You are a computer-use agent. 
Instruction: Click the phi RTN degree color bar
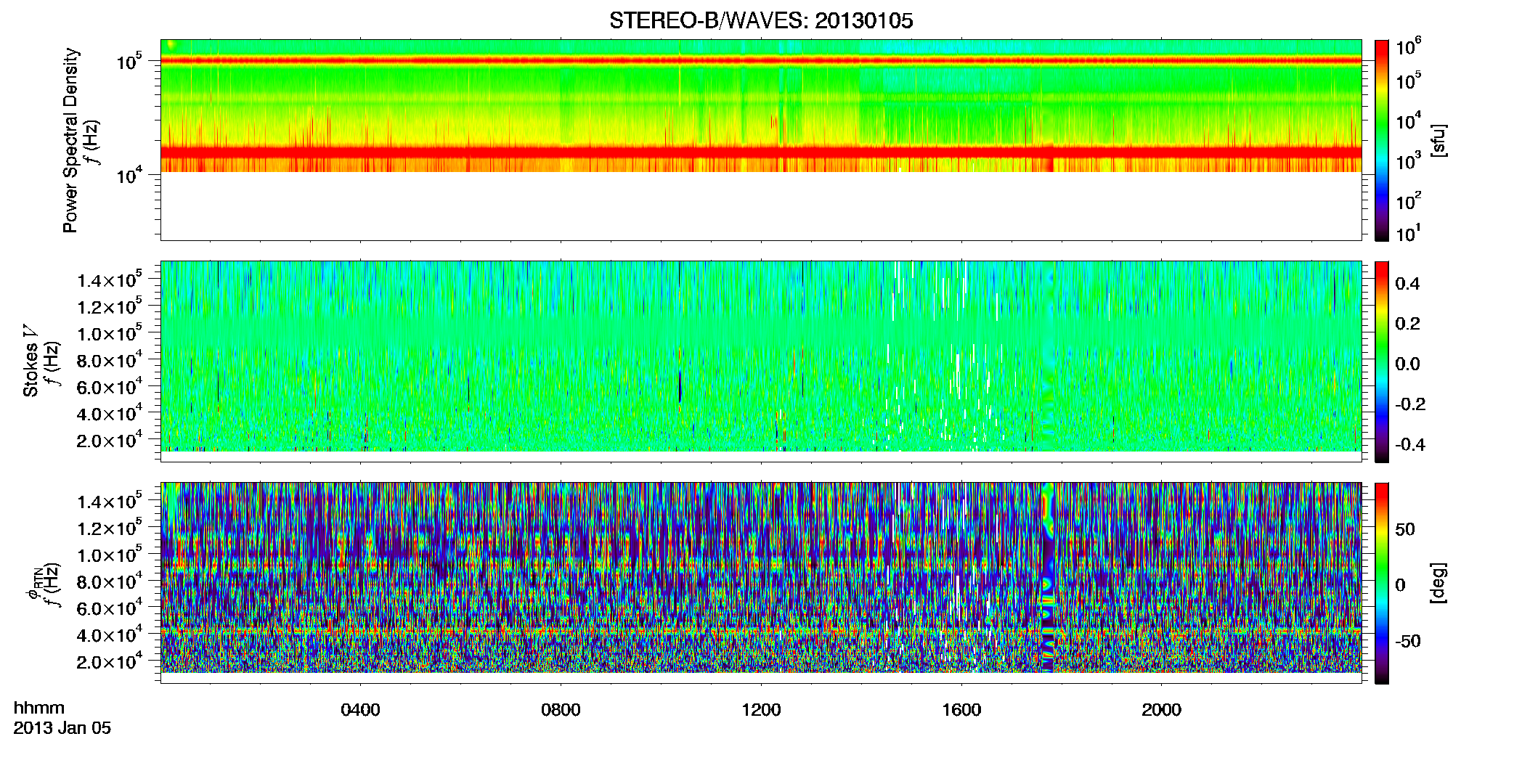tap(1382, 583)
